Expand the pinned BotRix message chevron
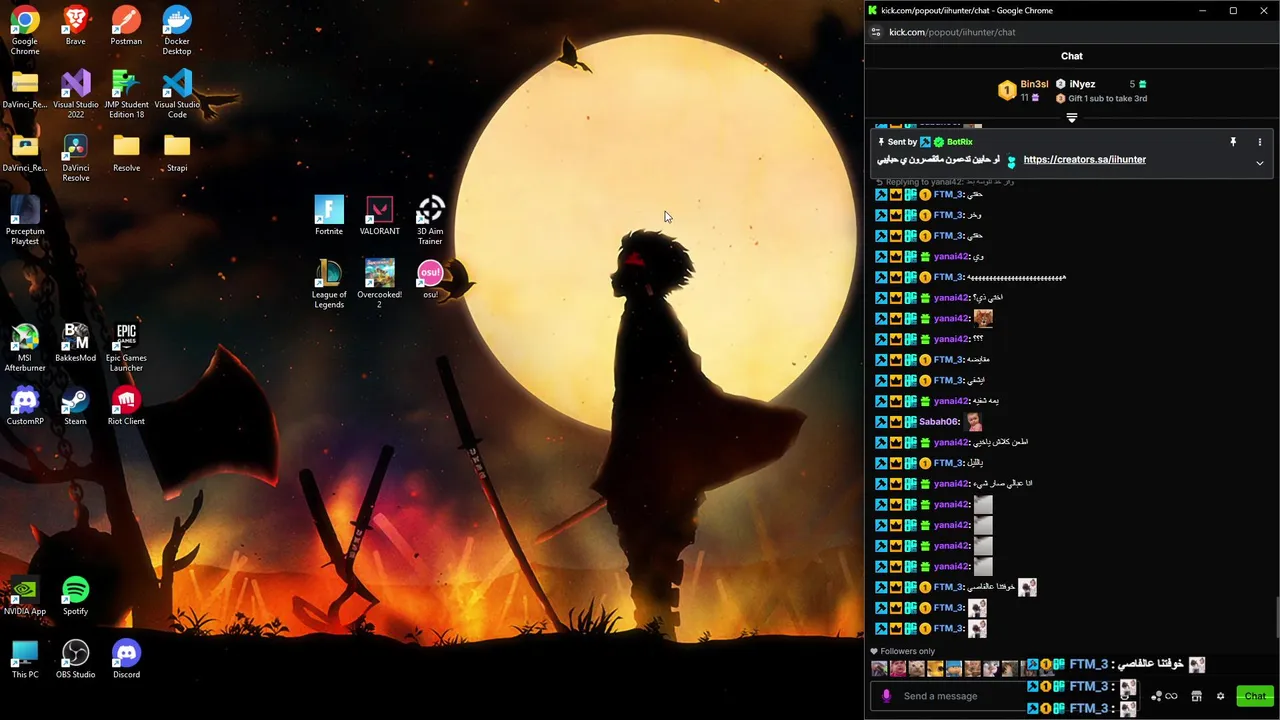Image resolution: width=1280 pixels, height=720 pixels. pyautogui.click(x=1259, y=163)
